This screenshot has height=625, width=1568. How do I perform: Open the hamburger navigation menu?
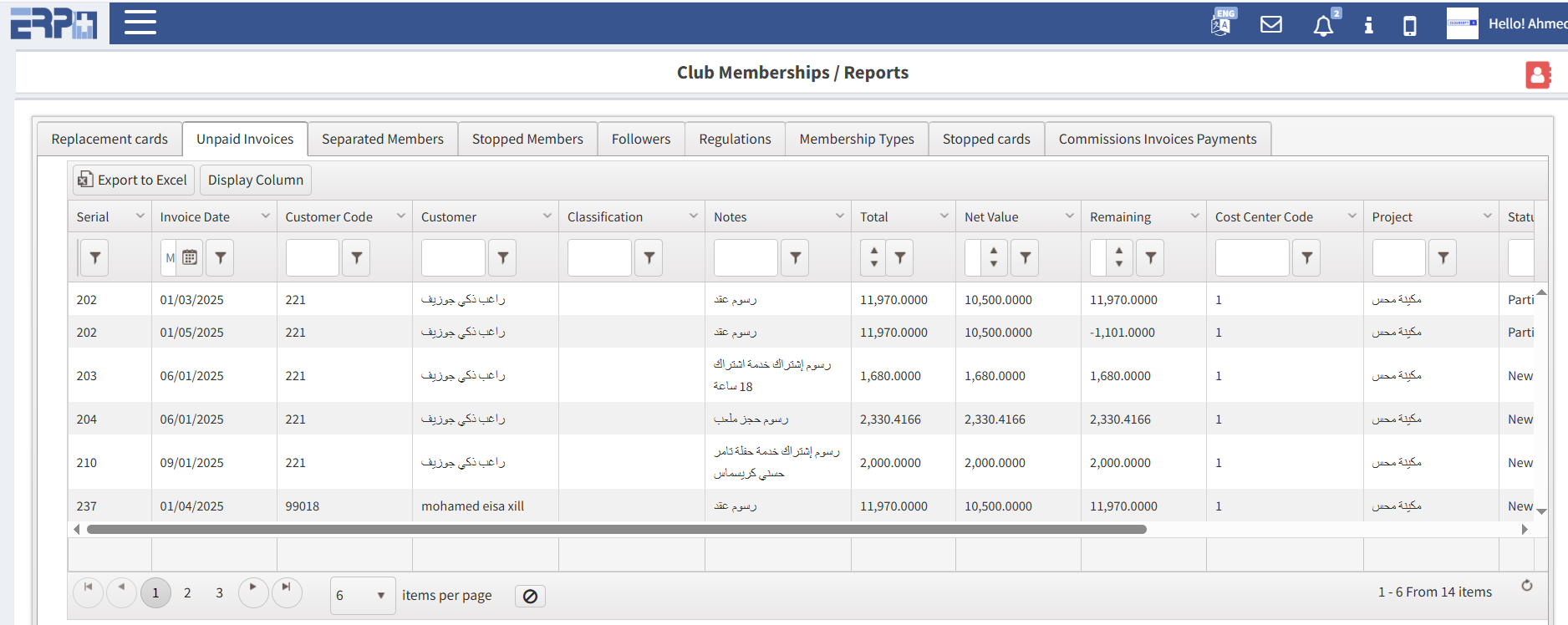pyautogui.click(x=140, y=23)
